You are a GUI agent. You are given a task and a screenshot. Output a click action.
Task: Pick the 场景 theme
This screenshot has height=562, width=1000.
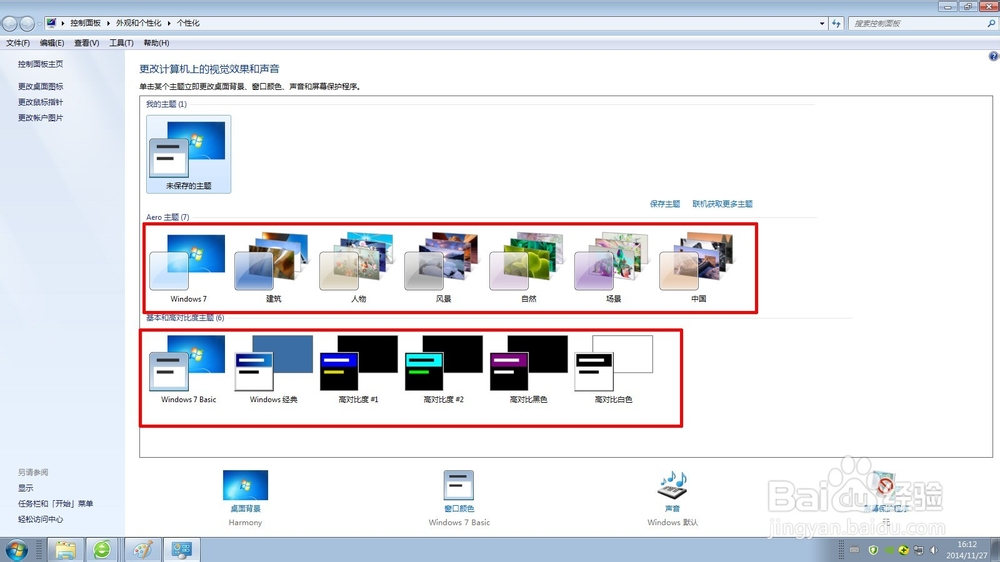click(613, 269)
